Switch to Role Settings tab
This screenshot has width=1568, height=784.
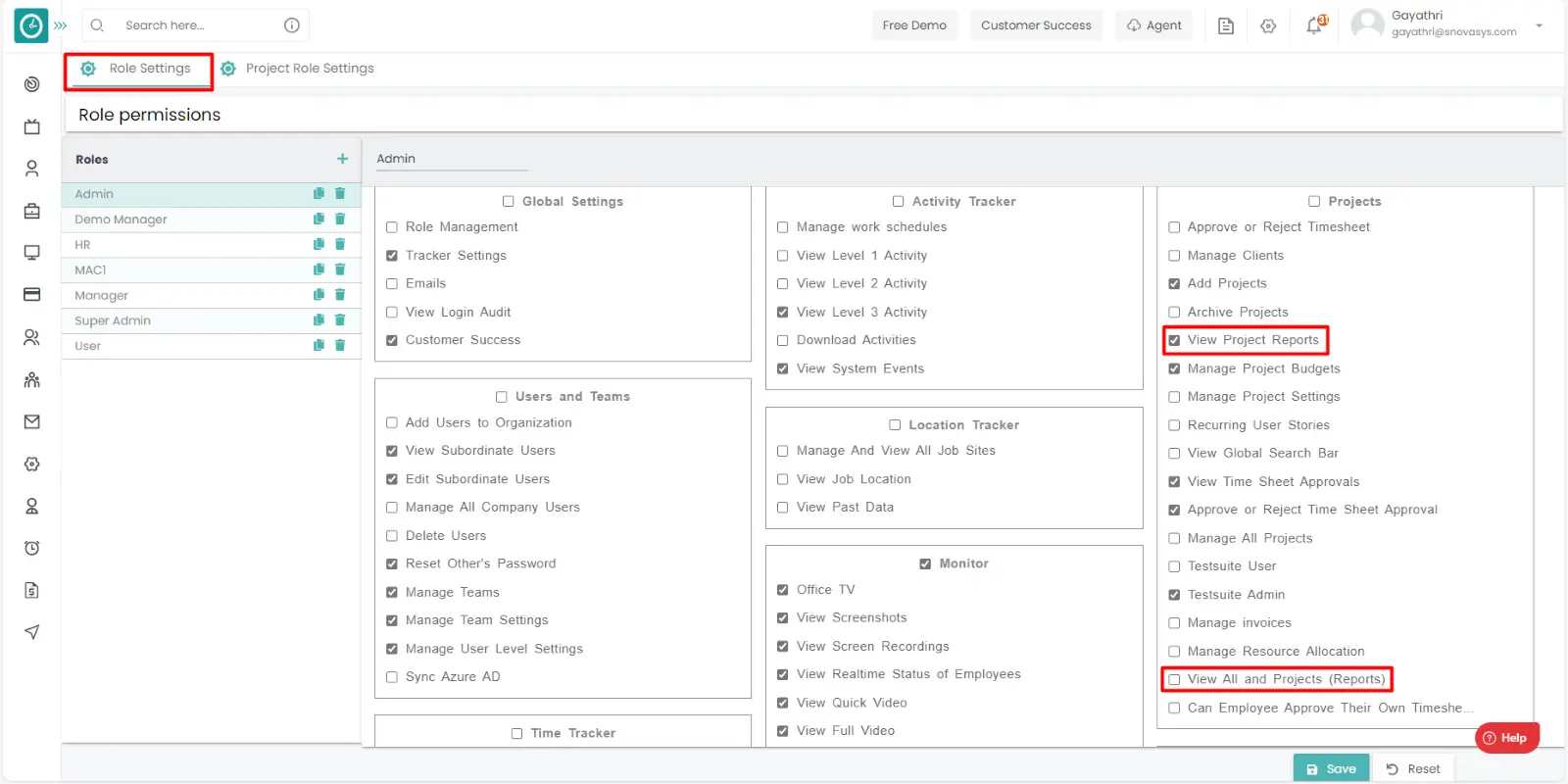137,69
